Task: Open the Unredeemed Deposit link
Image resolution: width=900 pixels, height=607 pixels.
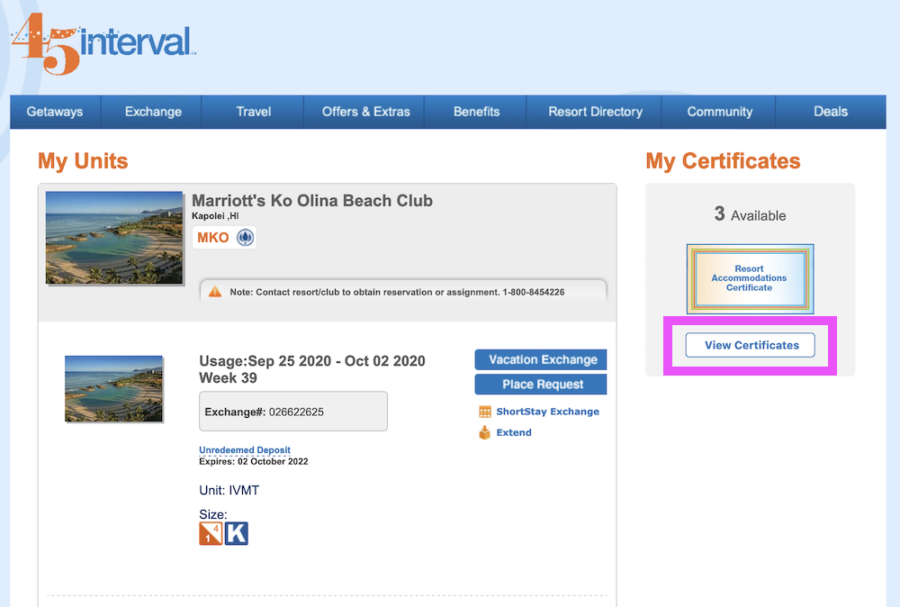Action: 245,451
